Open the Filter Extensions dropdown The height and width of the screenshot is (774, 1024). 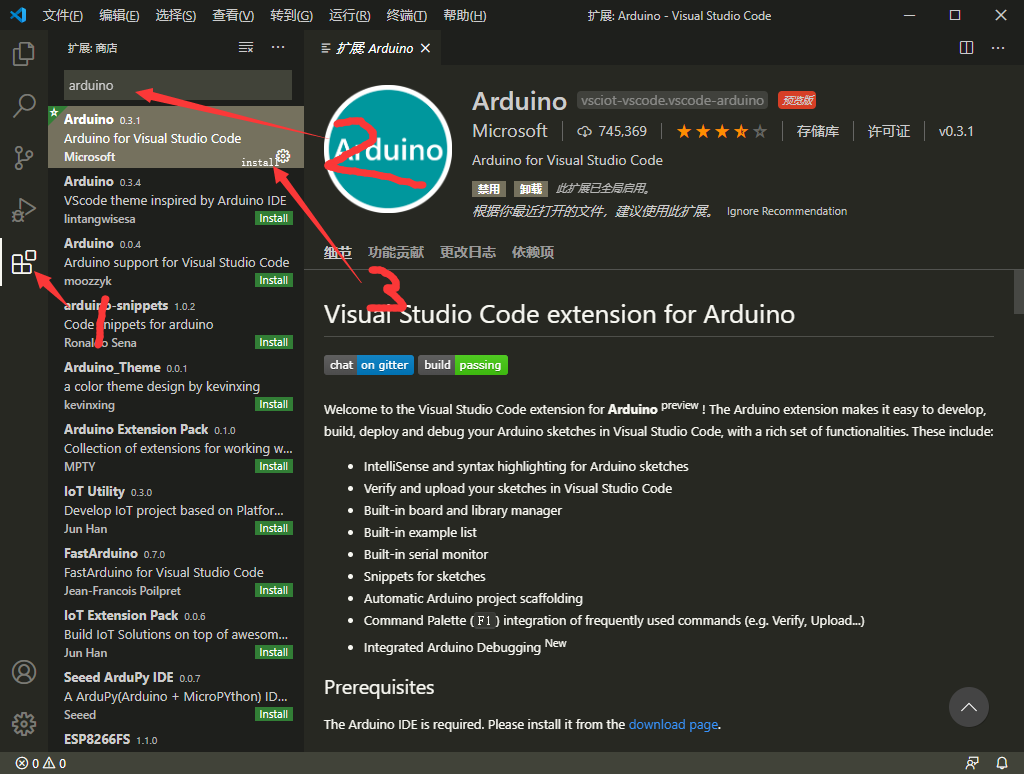246,46
